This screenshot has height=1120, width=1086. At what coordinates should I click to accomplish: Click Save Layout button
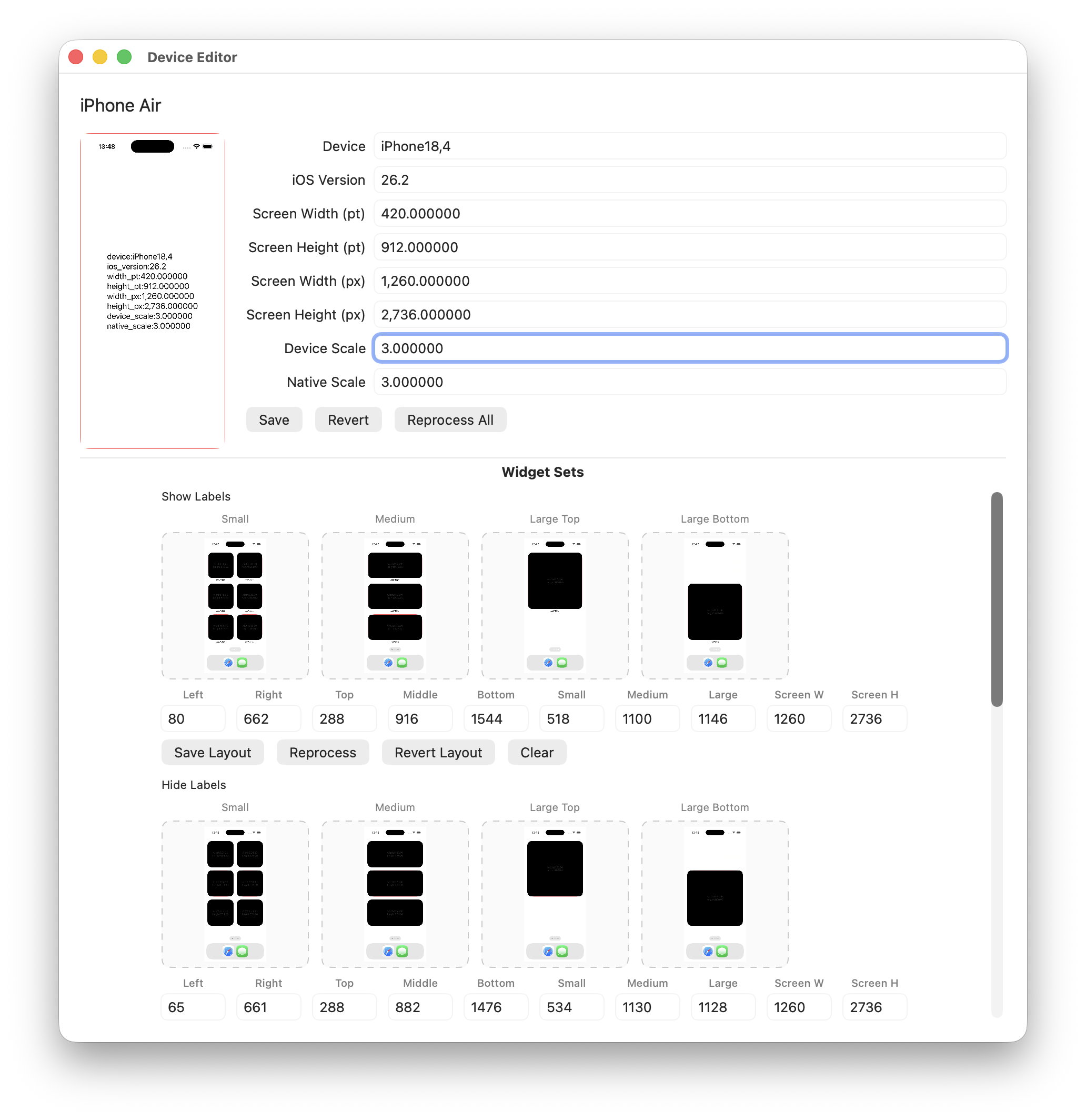pos(213,753)
